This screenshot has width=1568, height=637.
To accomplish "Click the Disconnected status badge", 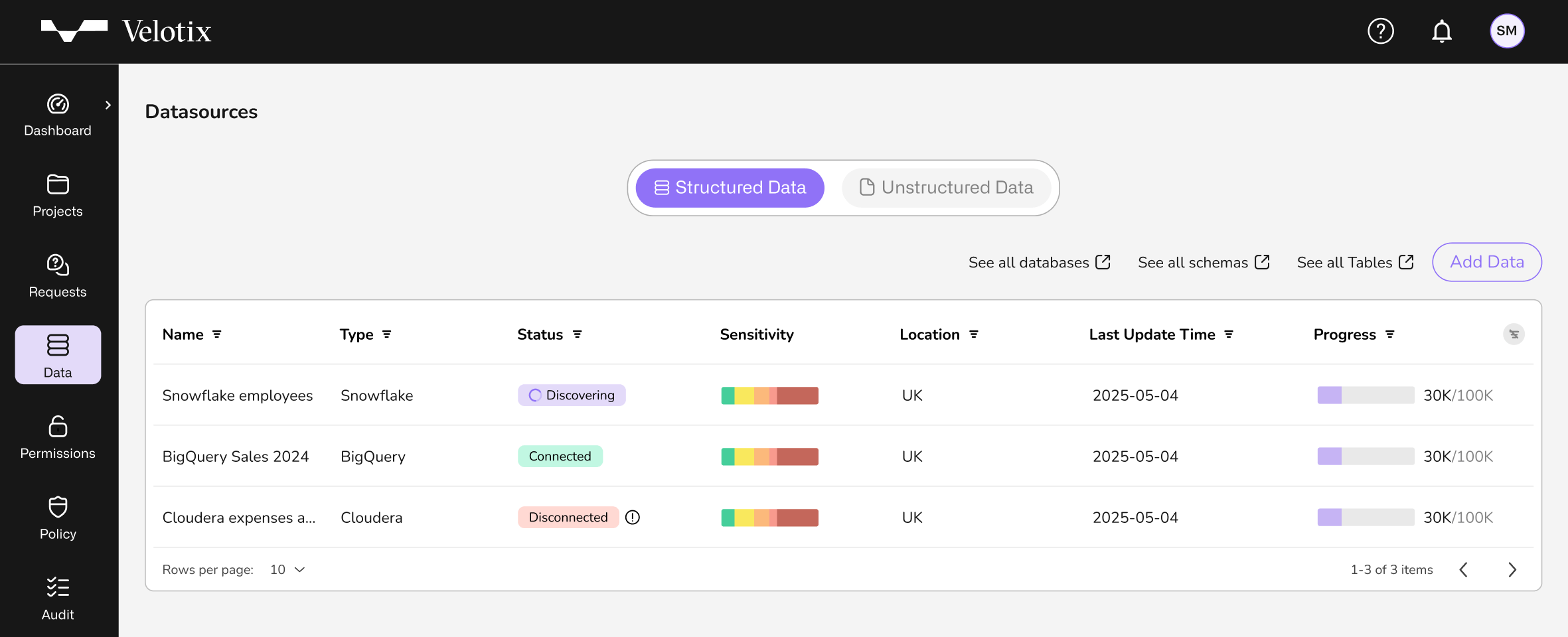I will (x=568, y=518).
